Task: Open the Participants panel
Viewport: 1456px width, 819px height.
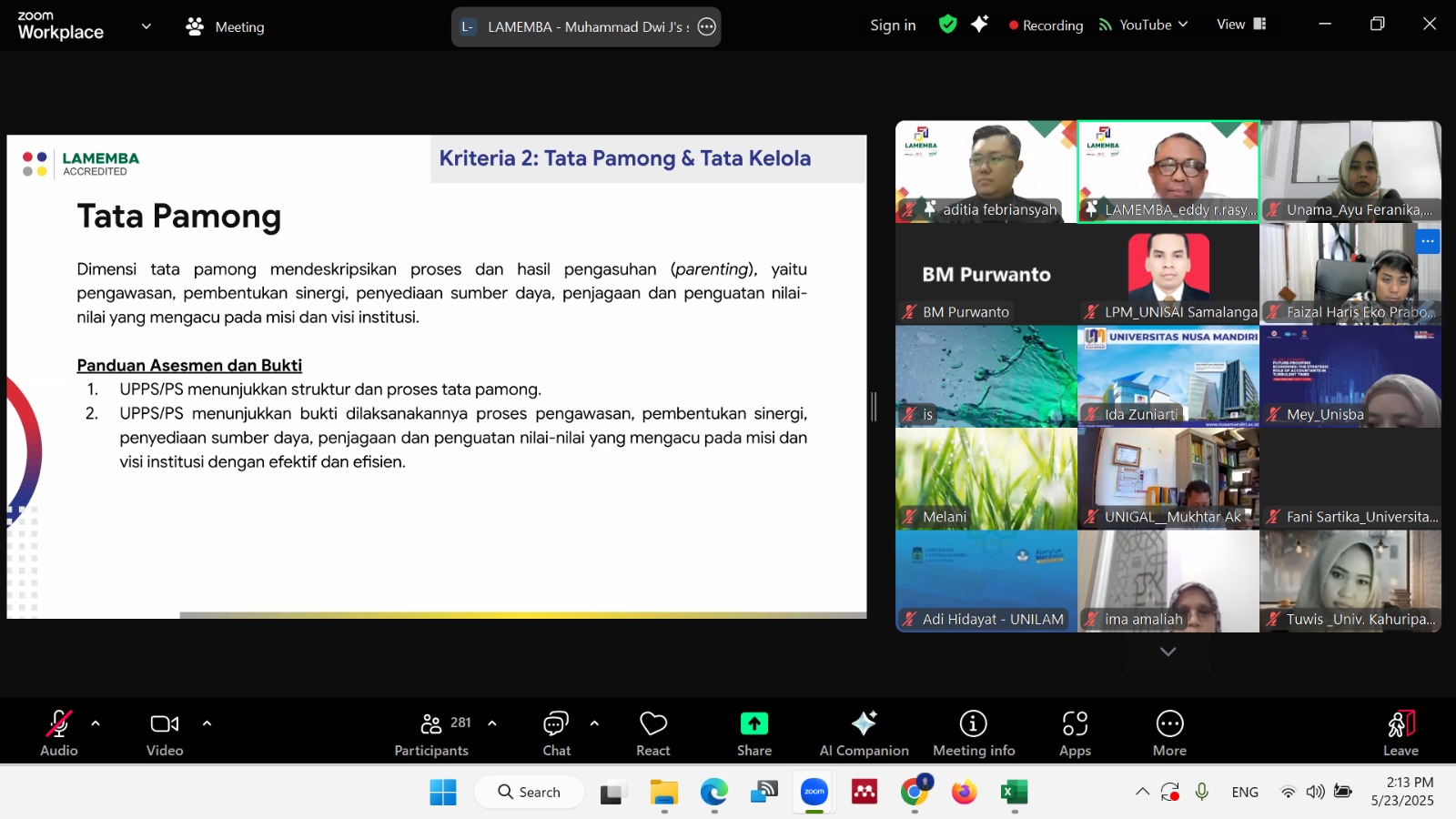Action: click(x=432, y=733)
